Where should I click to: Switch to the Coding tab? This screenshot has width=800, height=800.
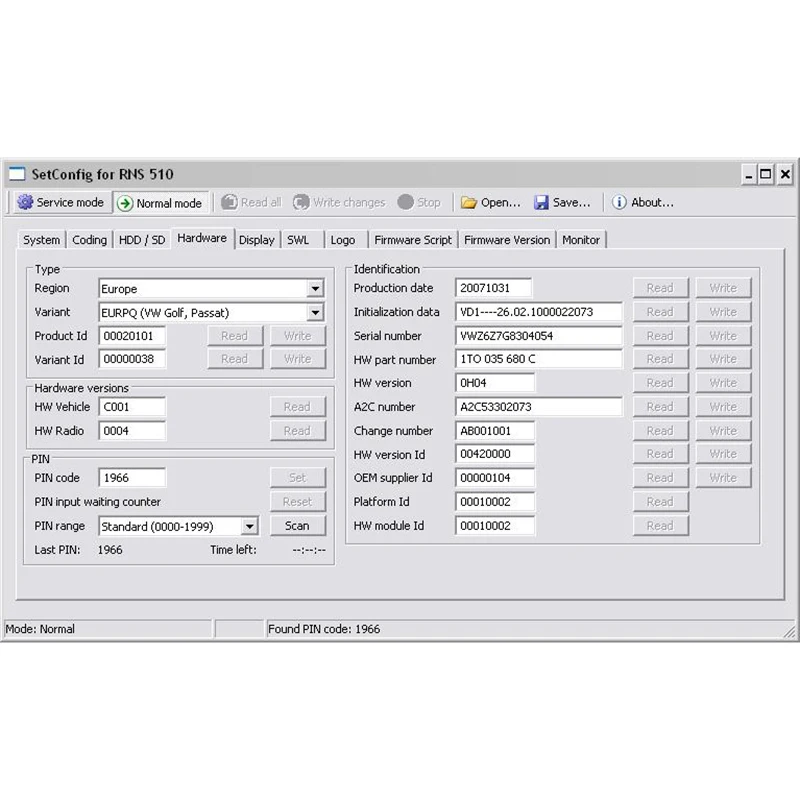[x=89, y=239]
